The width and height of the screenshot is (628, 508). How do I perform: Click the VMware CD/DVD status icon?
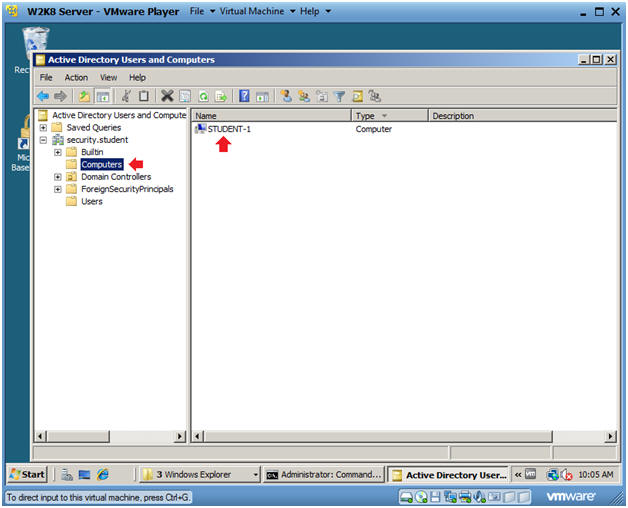(421, 497)
